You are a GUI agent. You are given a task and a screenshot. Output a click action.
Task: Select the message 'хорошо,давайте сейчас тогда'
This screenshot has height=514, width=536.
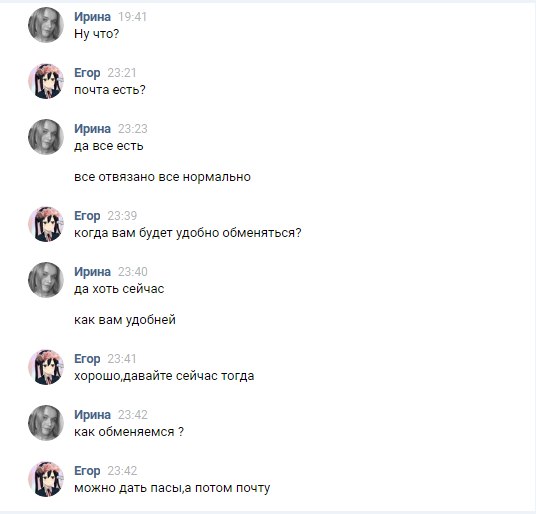[x=164, y=376]
